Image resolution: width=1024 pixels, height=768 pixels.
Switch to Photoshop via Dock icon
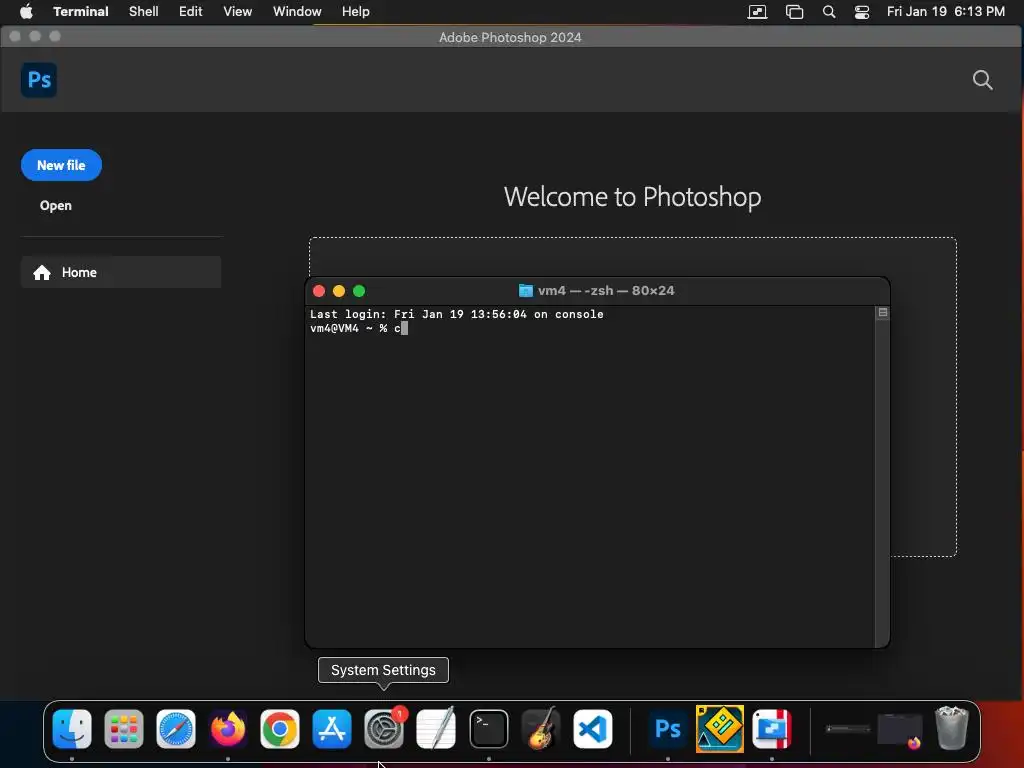[x=667, y=729]
